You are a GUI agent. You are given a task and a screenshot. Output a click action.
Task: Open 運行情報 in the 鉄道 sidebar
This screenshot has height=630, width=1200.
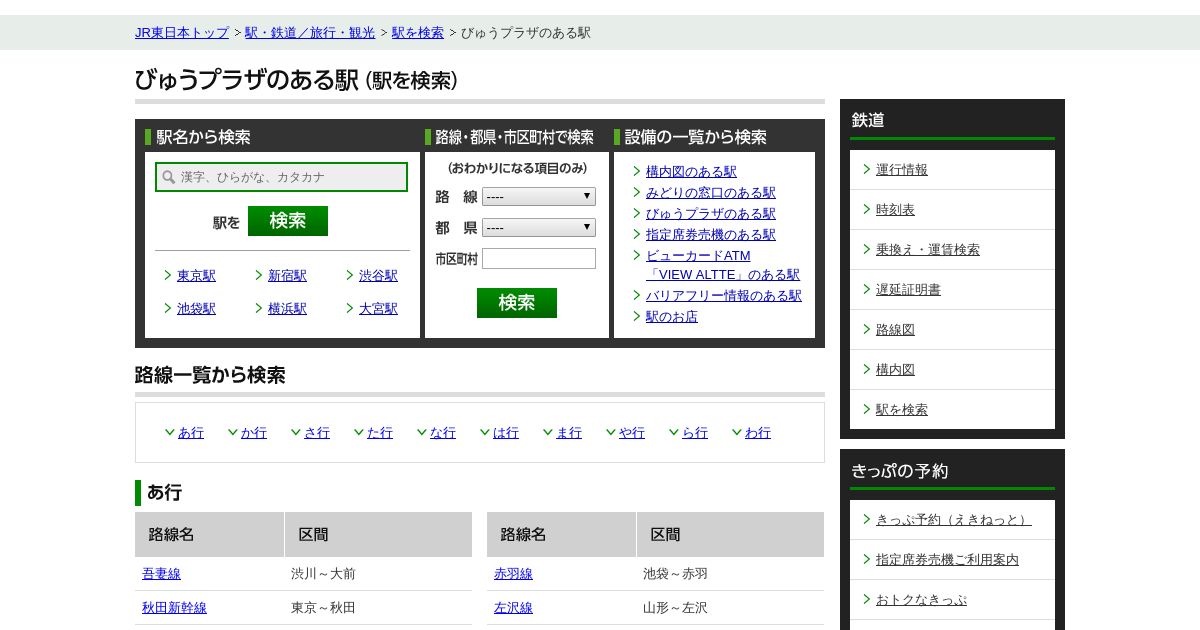click(x=901, y=170)
